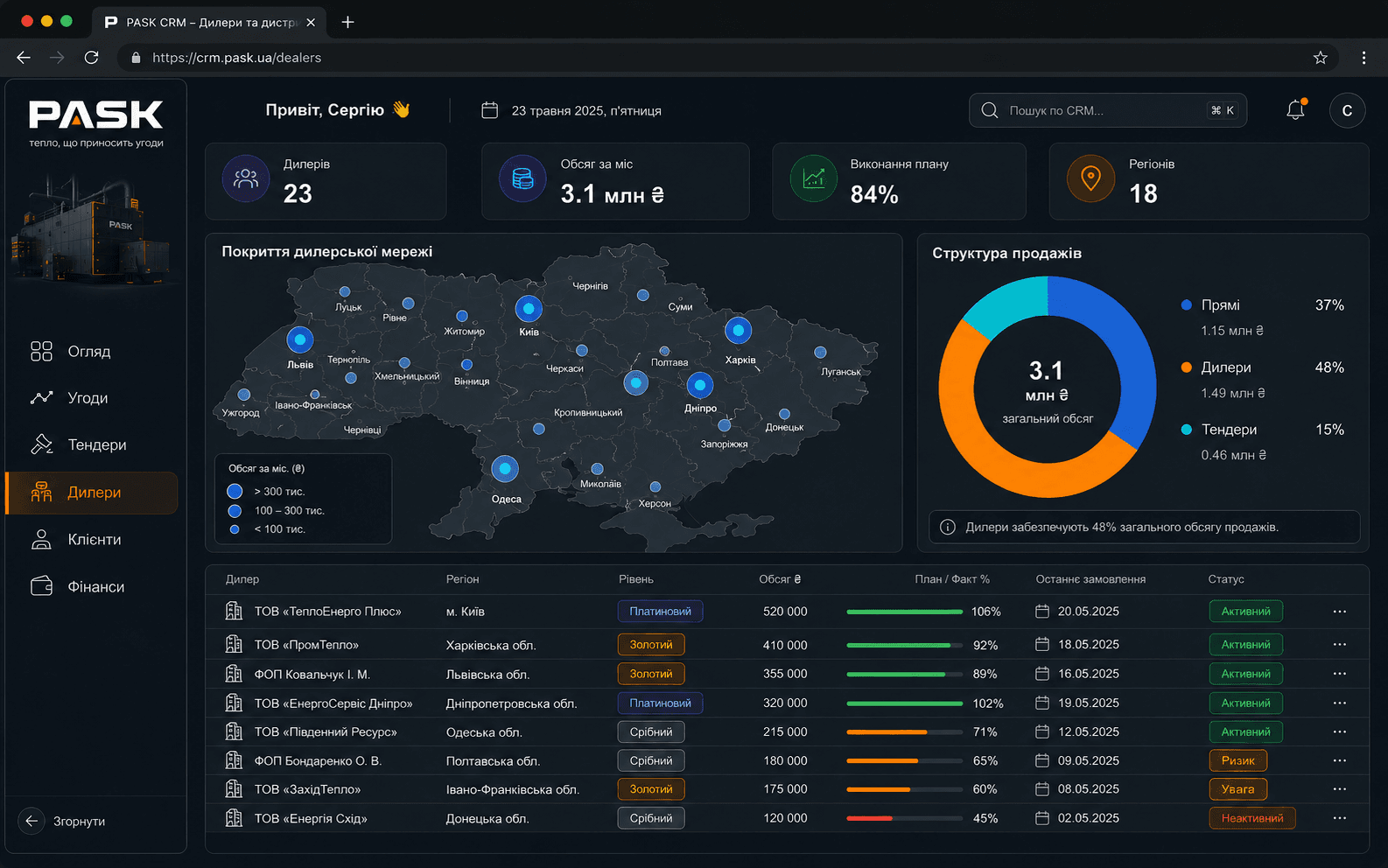Open the Угоди section

pyautogui.click(x=92, y=398)
